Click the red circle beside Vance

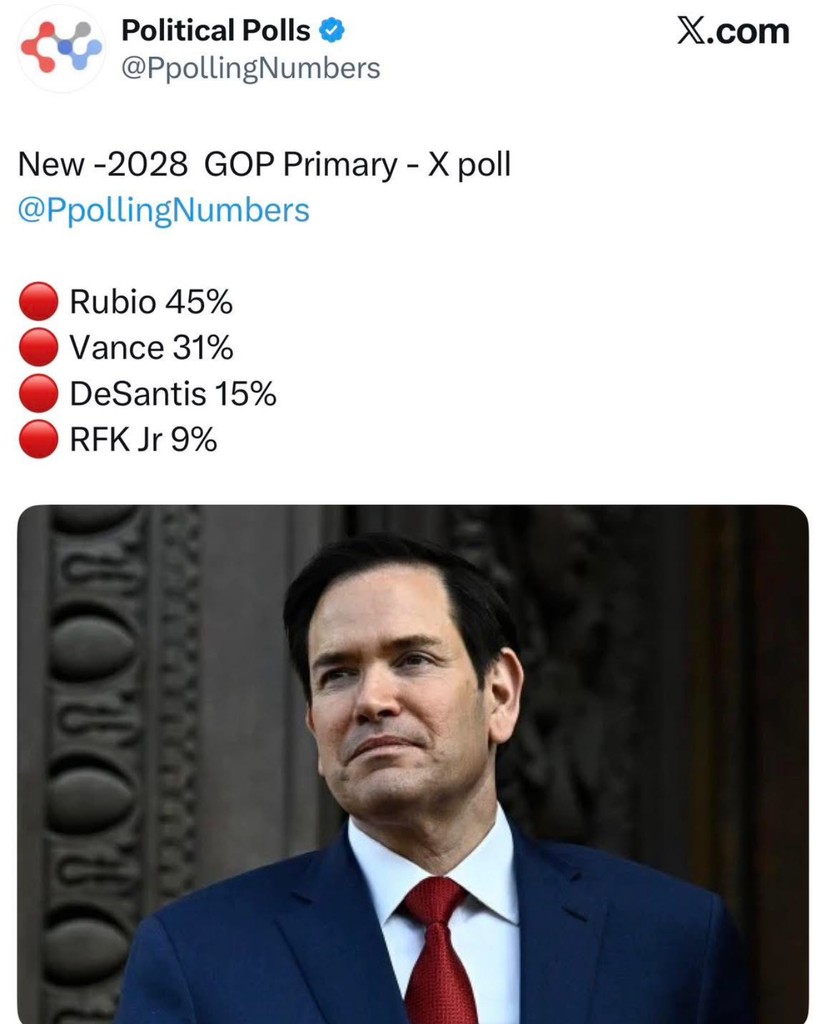40,348
